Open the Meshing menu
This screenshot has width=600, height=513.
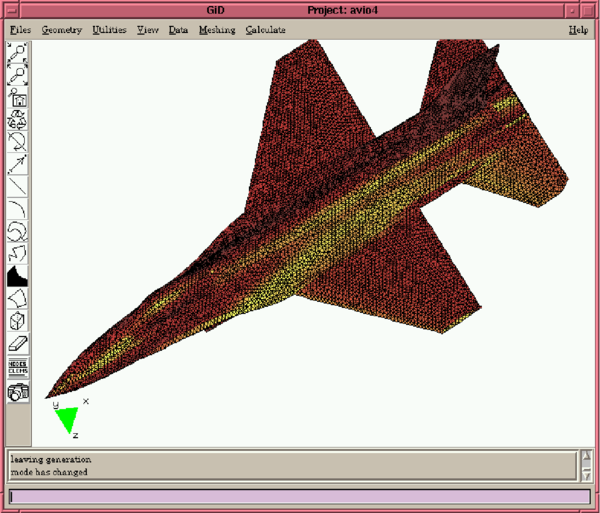point(217,30)
